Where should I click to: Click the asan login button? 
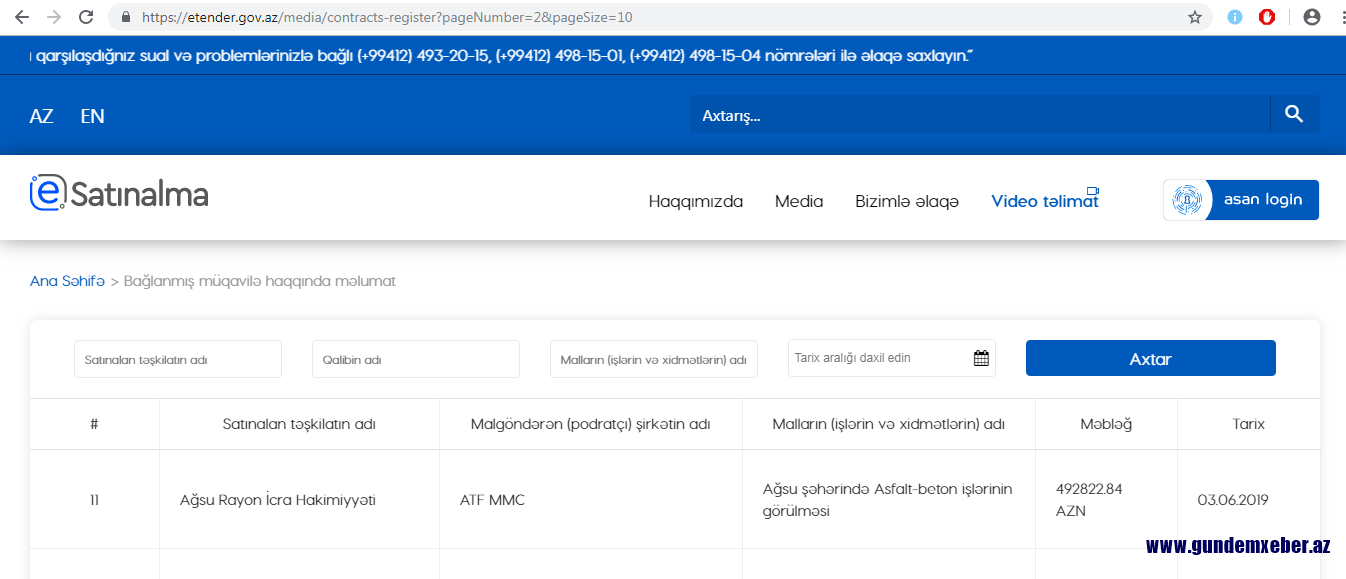(1241, 200)
